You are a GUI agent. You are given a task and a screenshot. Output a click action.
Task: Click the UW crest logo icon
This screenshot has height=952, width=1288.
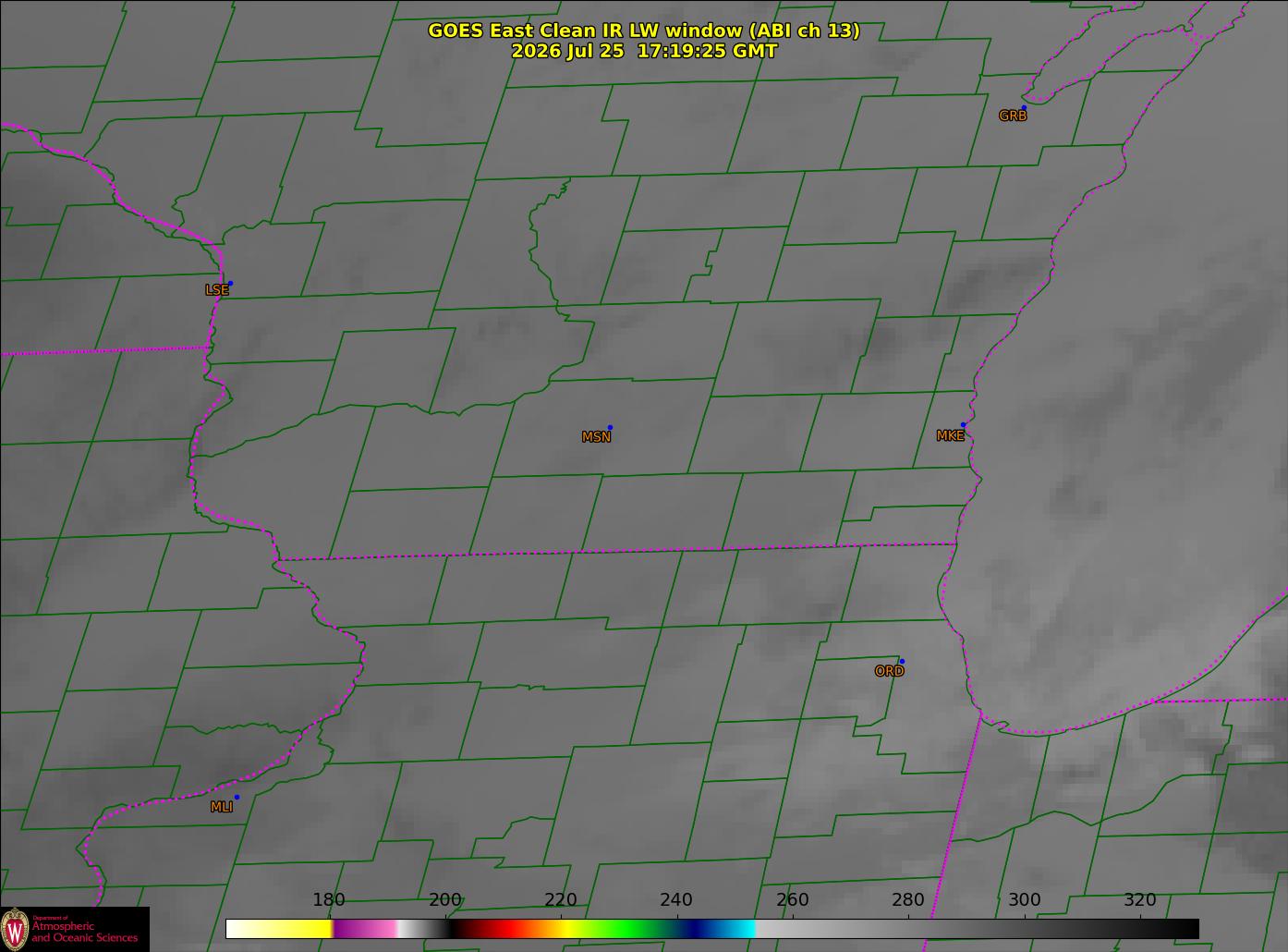click(15, 928)
